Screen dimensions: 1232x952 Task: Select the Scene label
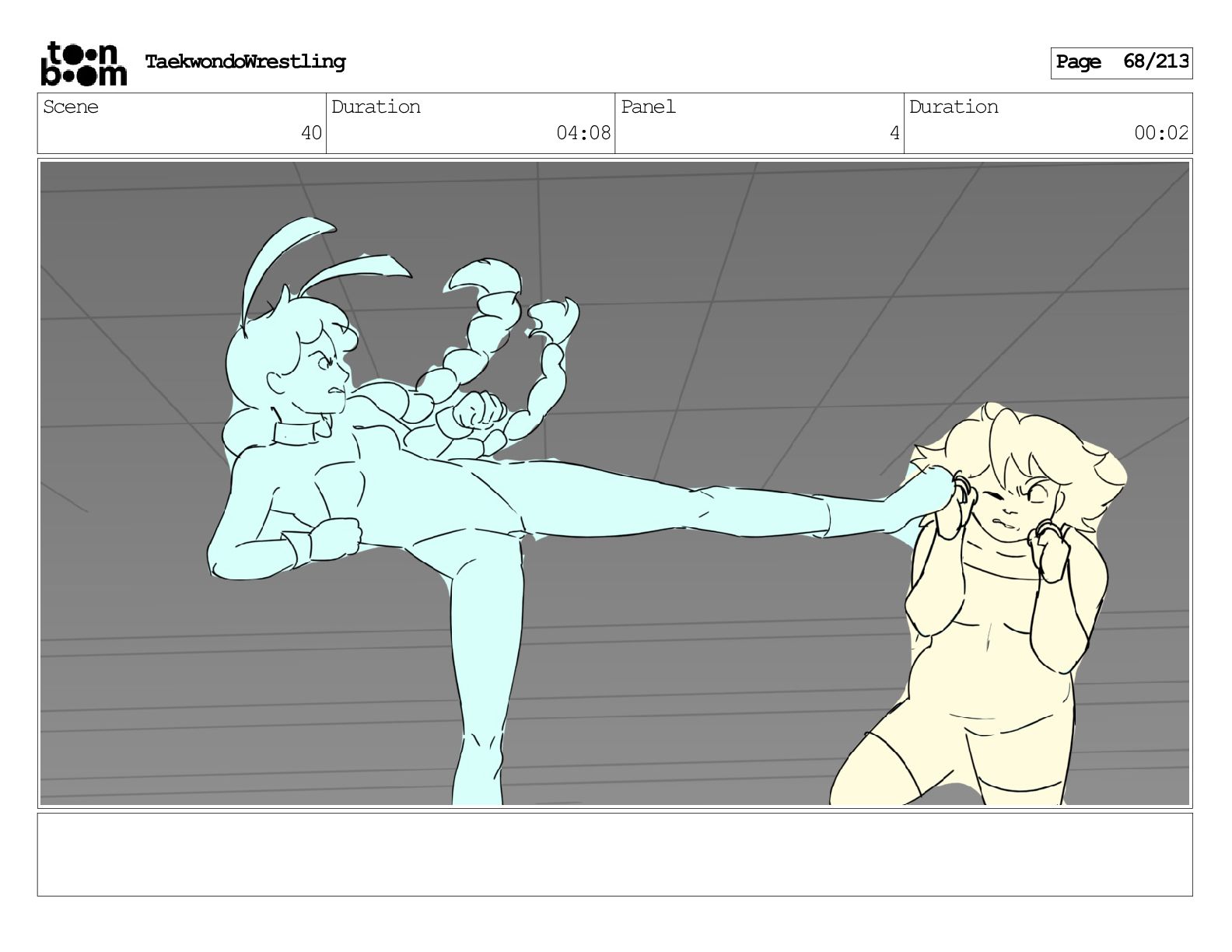point(71,107)
